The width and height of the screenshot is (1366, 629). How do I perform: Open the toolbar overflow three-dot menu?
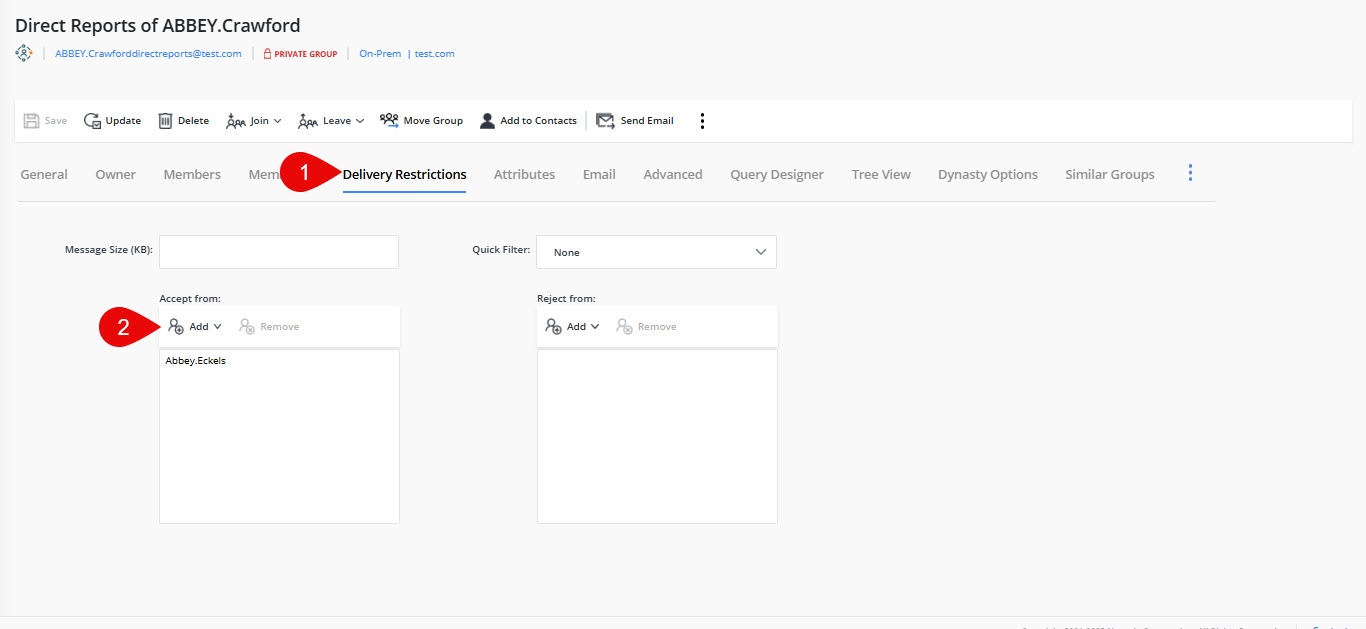pos(702,120)
